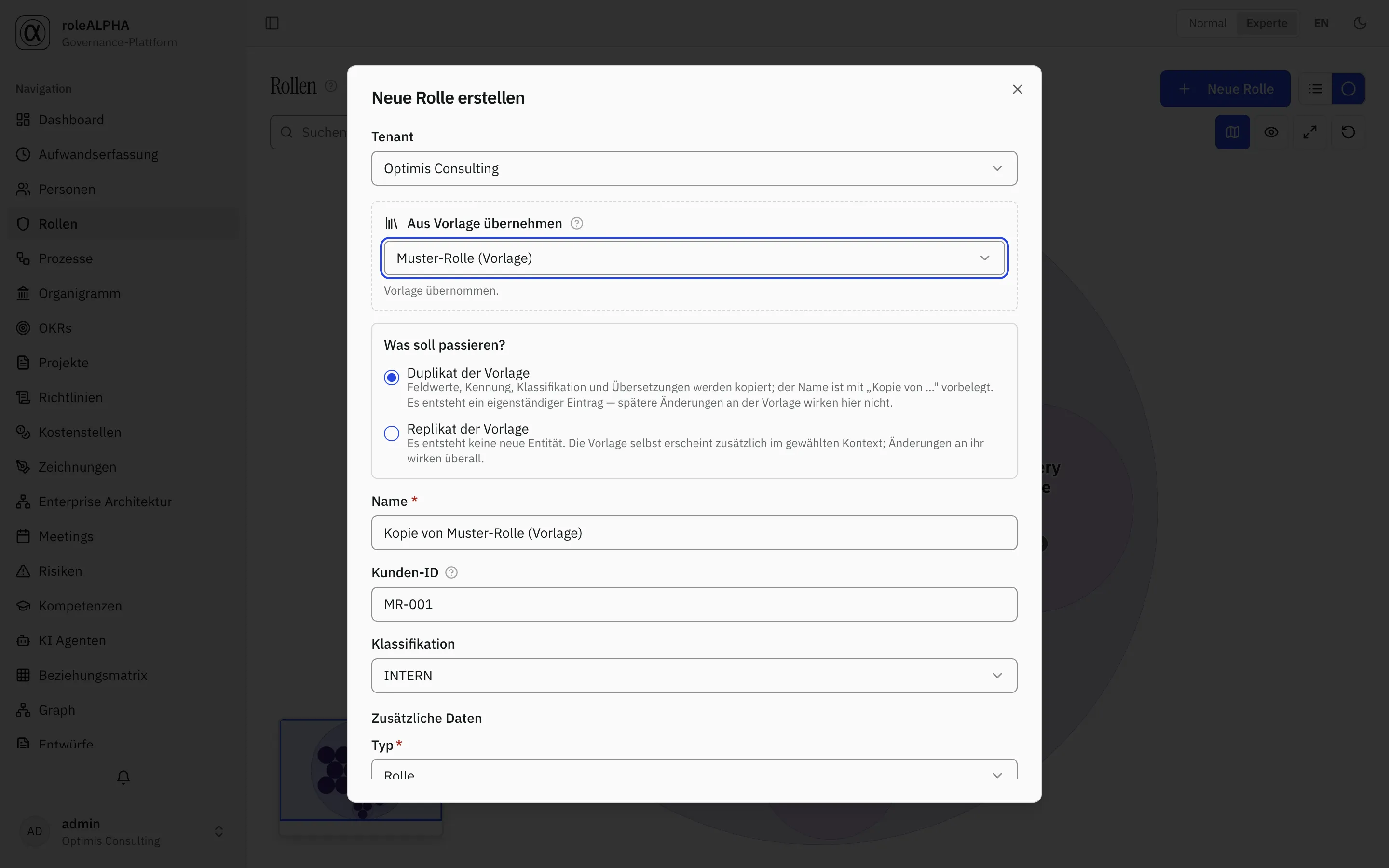Open Aufwandserfassung in navigation

[123, 154]
